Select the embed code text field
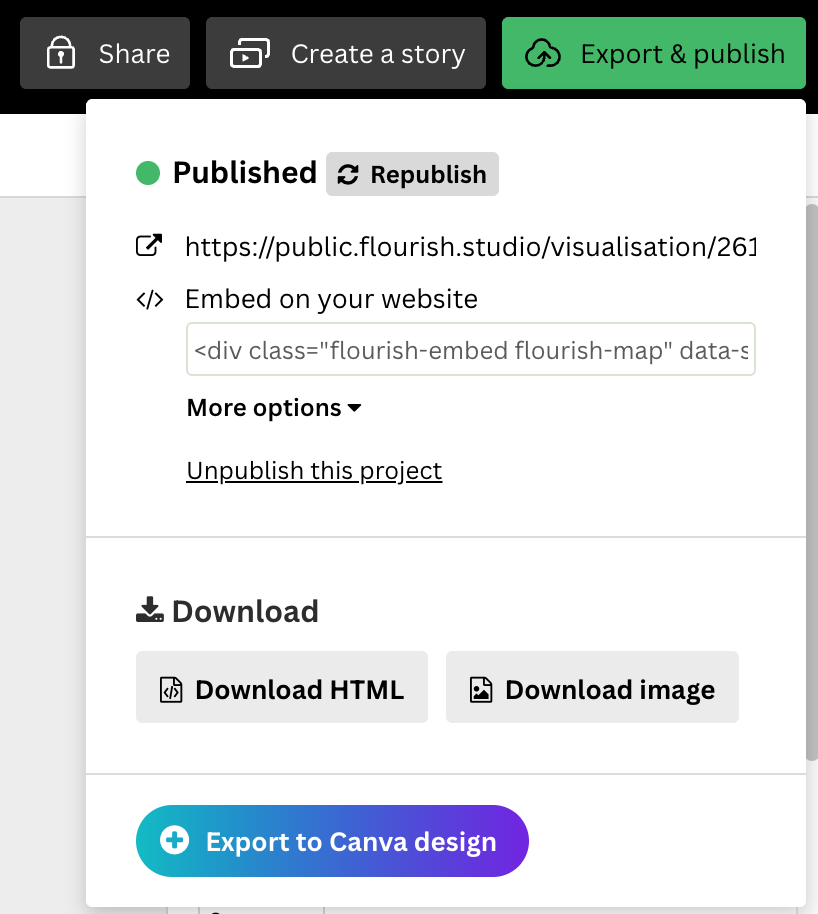The image size is (818, 914). pyautogui.click(x=470, y=350)
